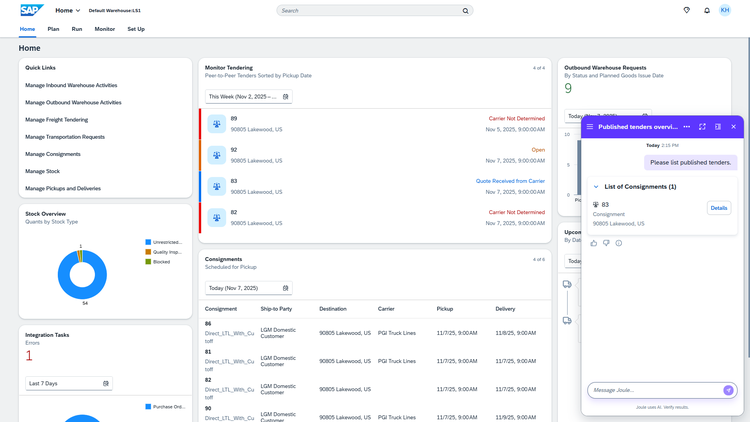The height and width of the screenshot is (422, 750).
Task: Open Manage Pickups and Deliveries link
Action: tap(63, 189)
